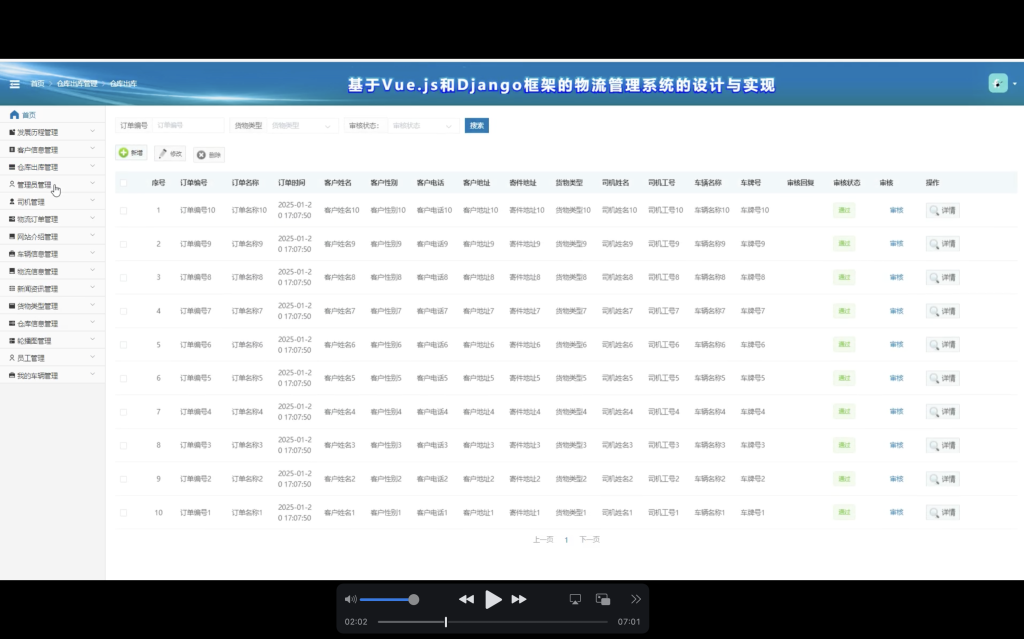Open 详情 magnifier for 订单编号1
The image size is (1024, 639).
click(x=942, y=512)
